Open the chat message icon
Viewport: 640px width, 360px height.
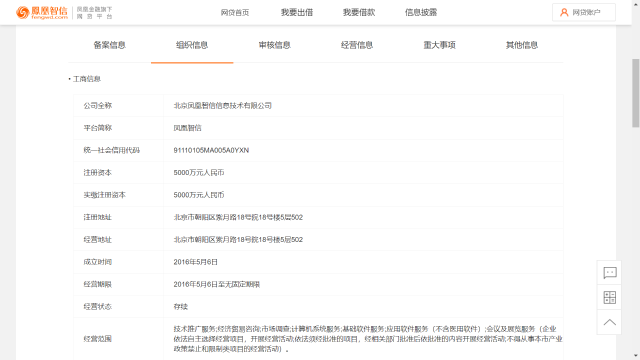(610, 273)
